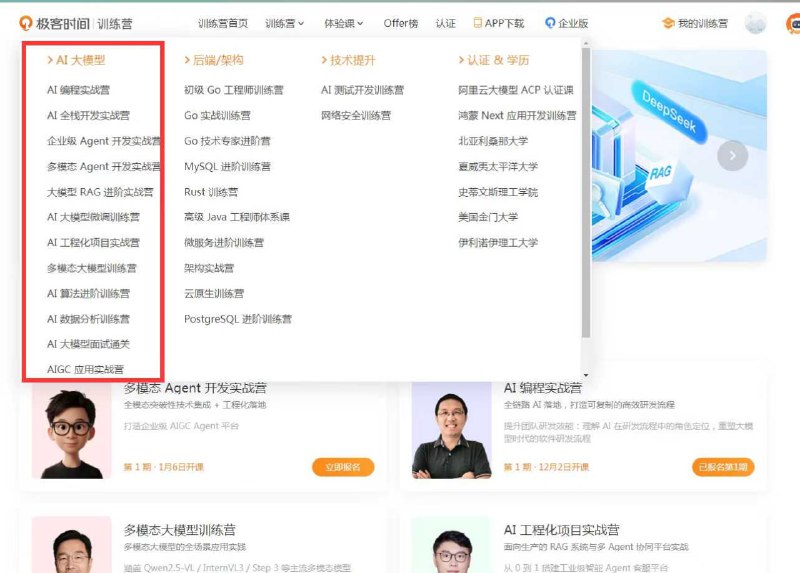Click the 立即报名 button
The image size is (800, 573).
point(343,467)
